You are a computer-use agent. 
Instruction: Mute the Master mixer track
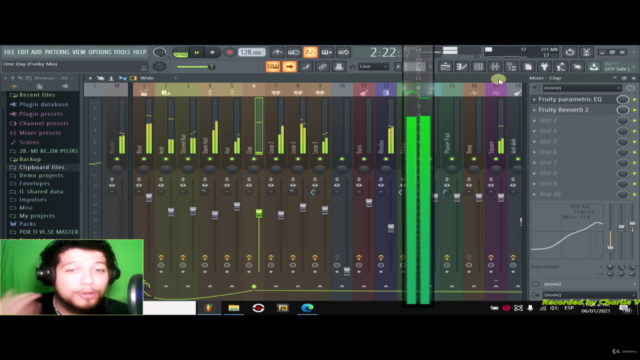(x=117, y=159)
